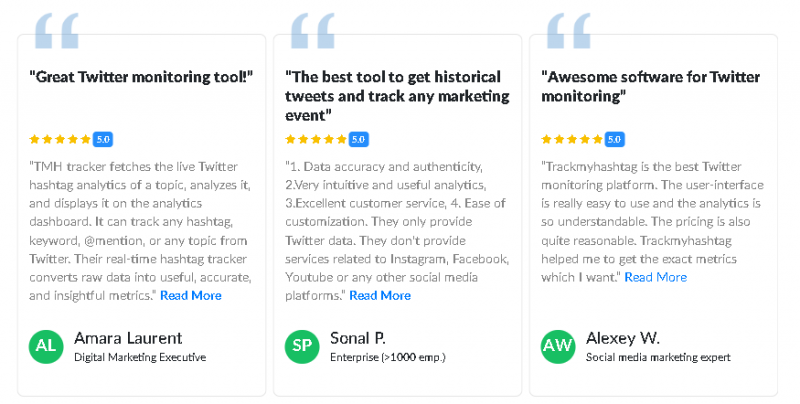Click the quote mark icon above second testimonial
This screenshot has height=404, width=800.
point(312,31)
